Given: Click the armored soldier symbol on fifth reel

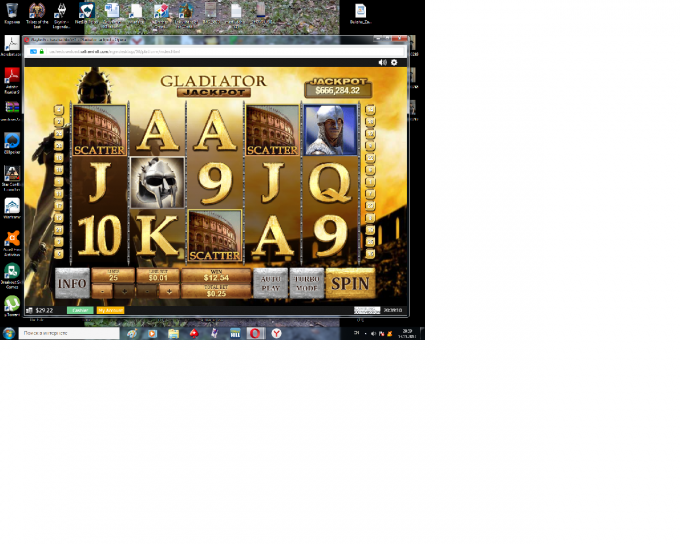Looking at the screenshot, I should tap(330, 130).
